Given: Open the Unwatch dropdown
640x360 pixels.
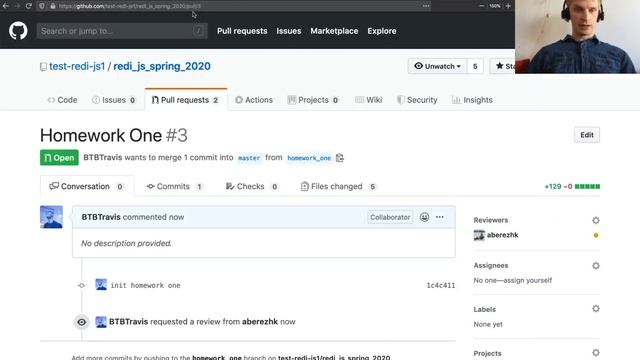Looking at the screenshot, I should pyautogui.click(x=437, y=66).
